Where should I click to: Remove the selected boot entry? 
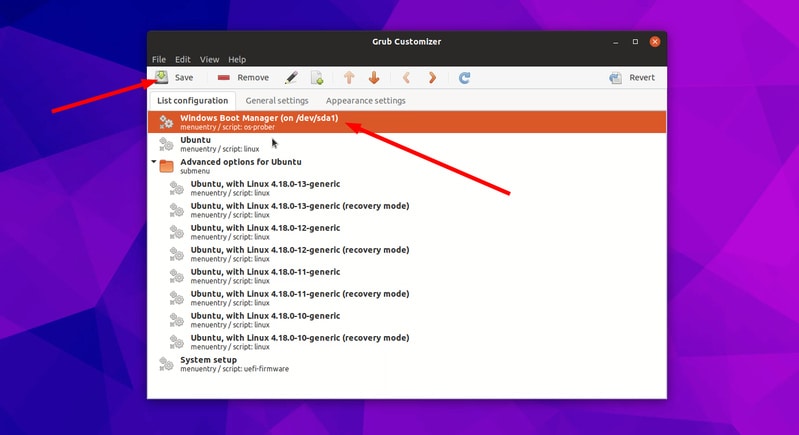click(243, 77)
